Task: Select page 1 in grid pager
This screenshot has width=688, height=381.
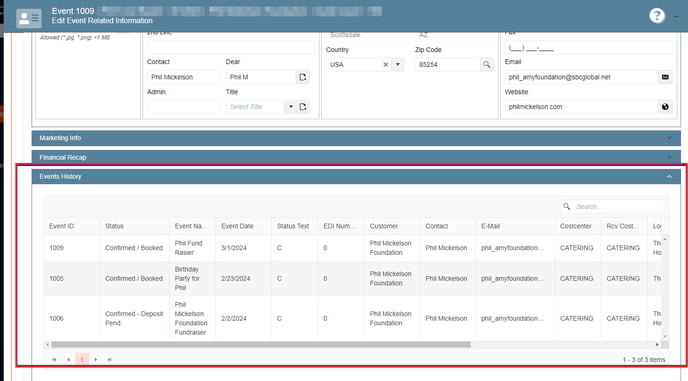Action: (x=82, y=359)
